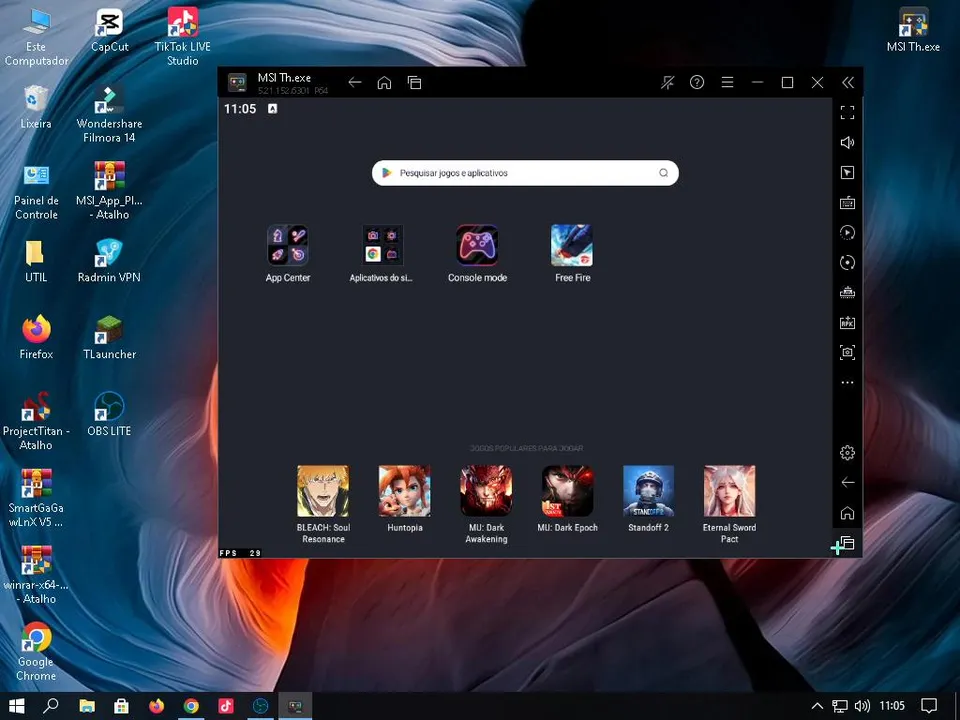960x720 pixels.
Task: Open the emulator hamburger menu
Action: 727,83
